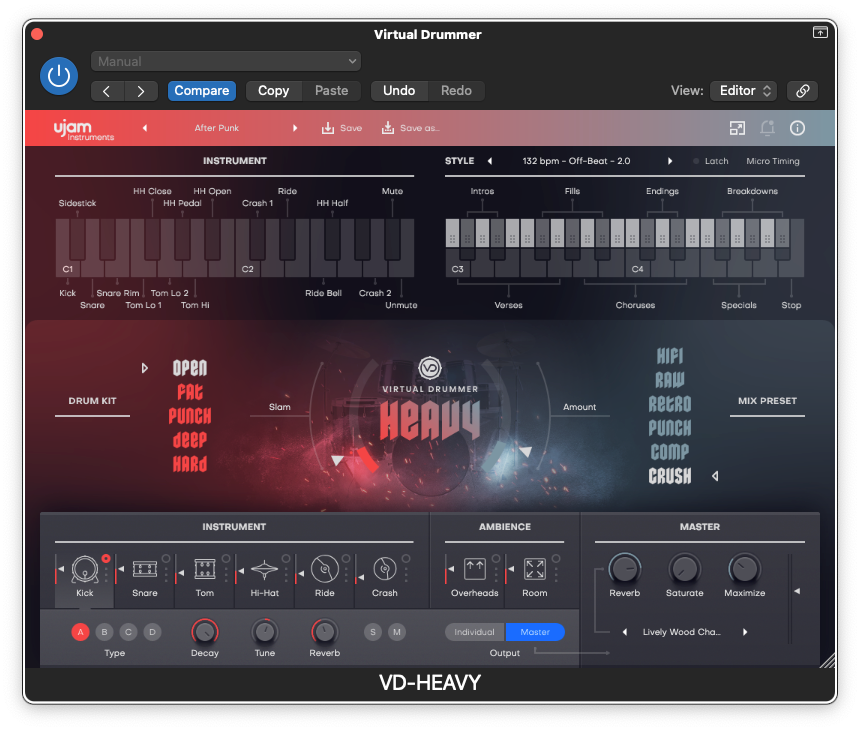The height and width of the screenshot is (731, 860).
Task: Select the Overheads ambience icon
Action: point(474,569)
